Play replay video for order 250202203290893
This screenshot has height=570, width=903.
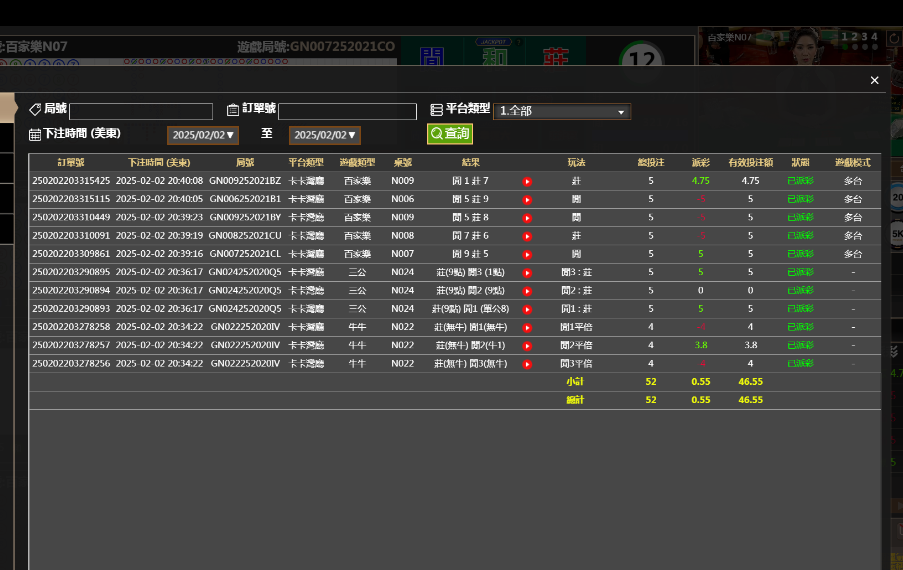pos(527,309)
